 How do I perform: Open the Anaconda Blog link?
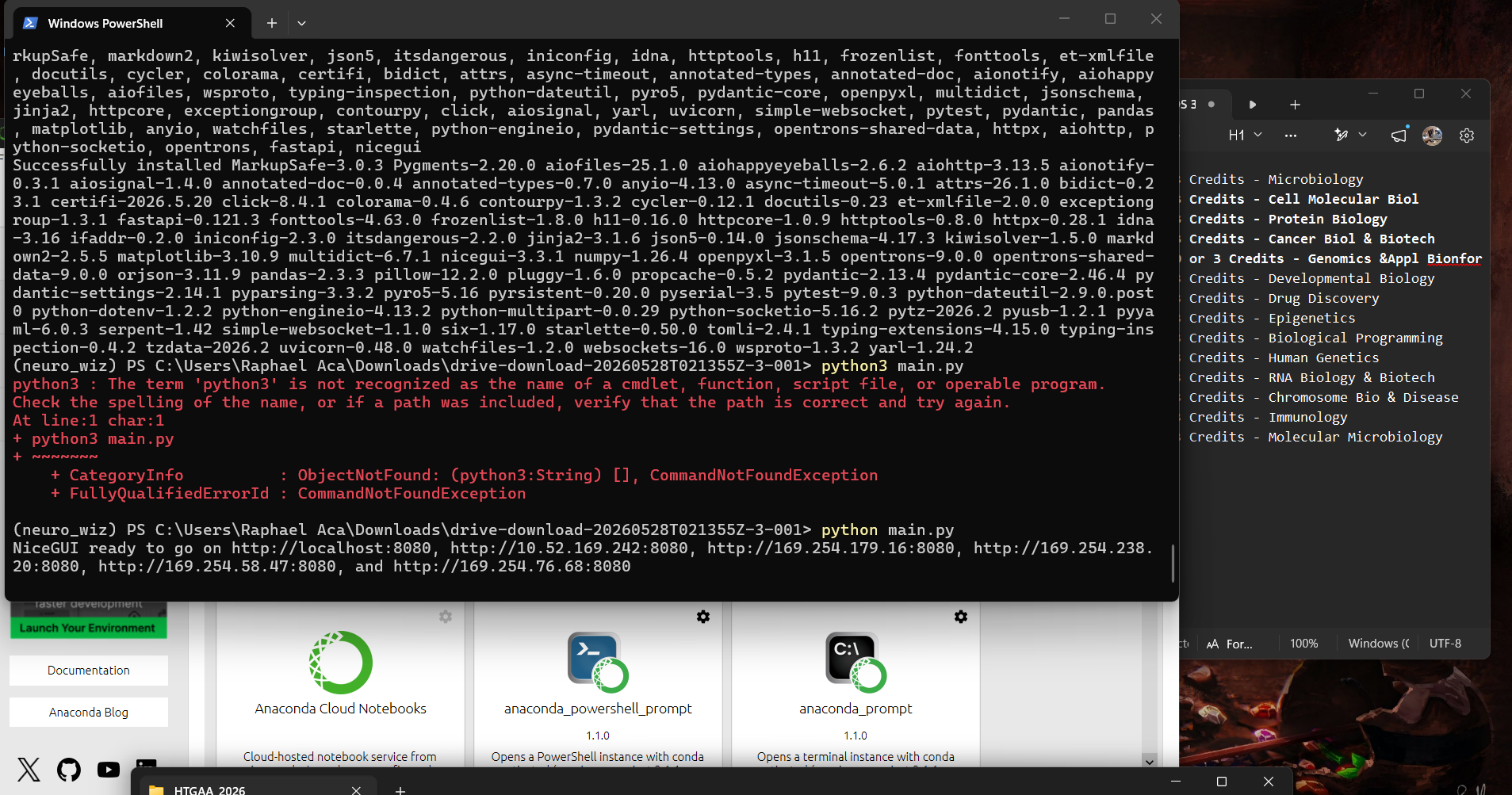pos(89,713)
